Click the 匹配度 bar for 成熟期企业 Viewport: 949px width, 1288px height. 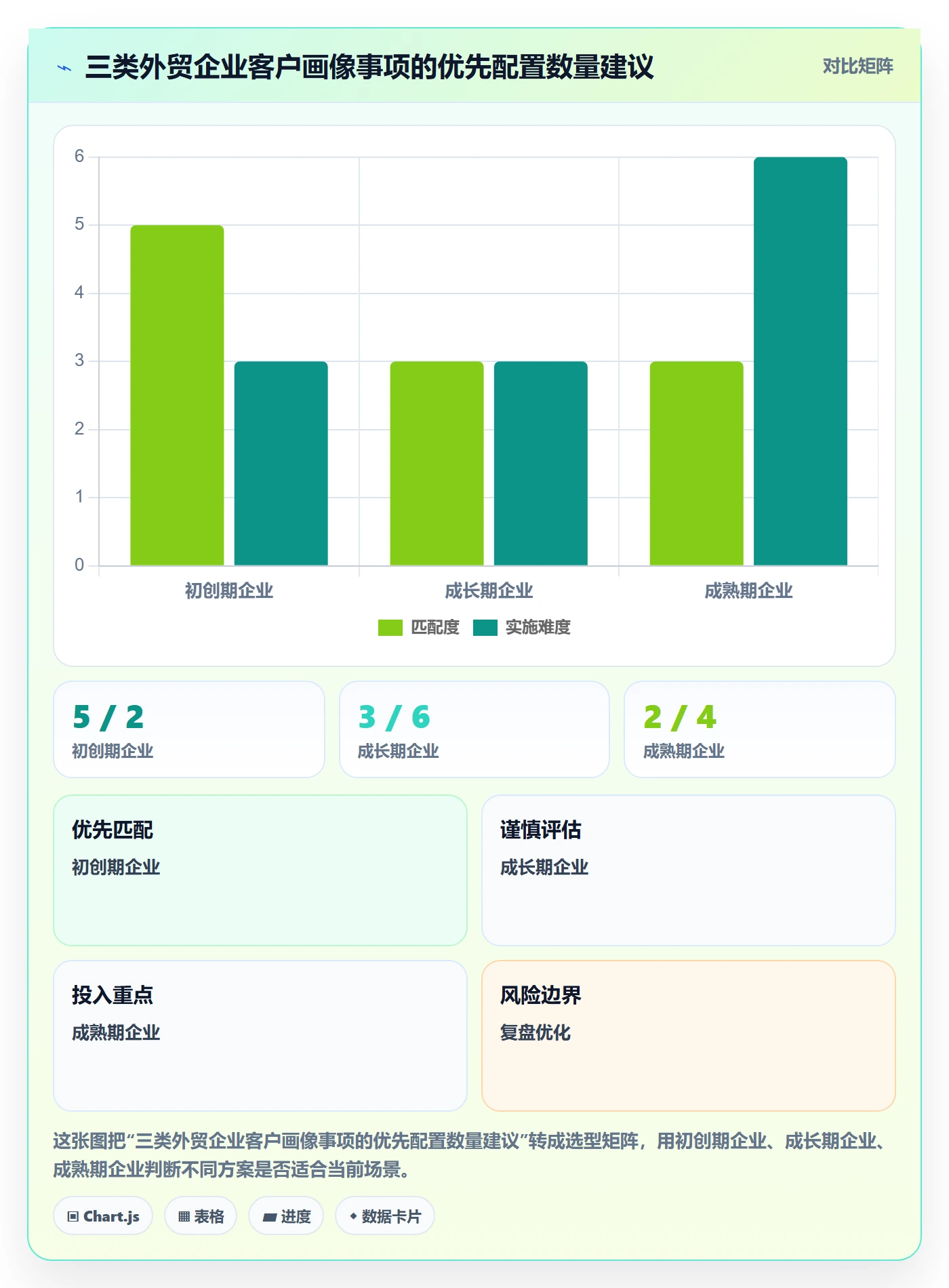(x=697, y=464)
